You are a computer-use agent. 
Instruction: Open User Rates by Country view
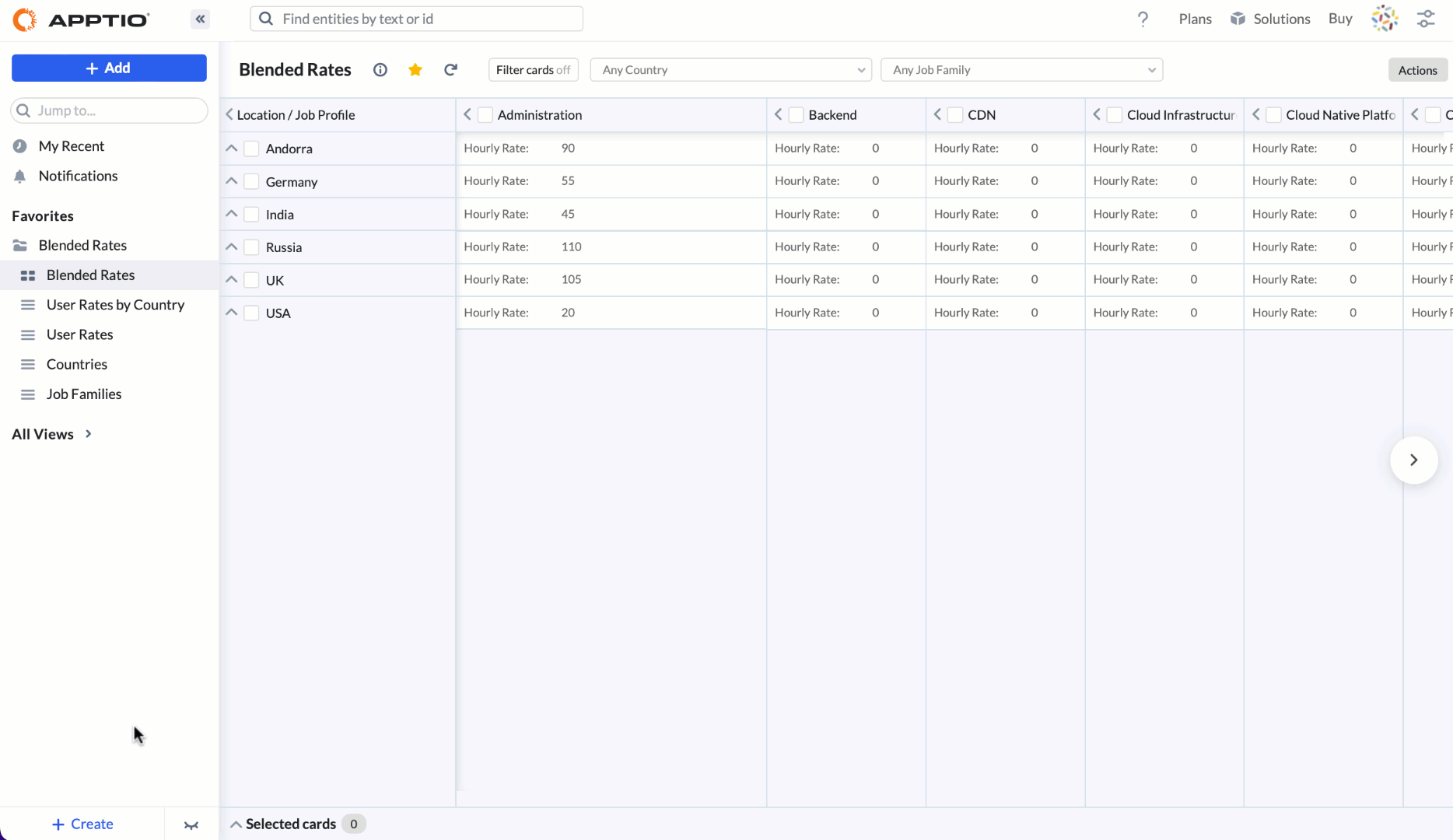coord(116,304)
